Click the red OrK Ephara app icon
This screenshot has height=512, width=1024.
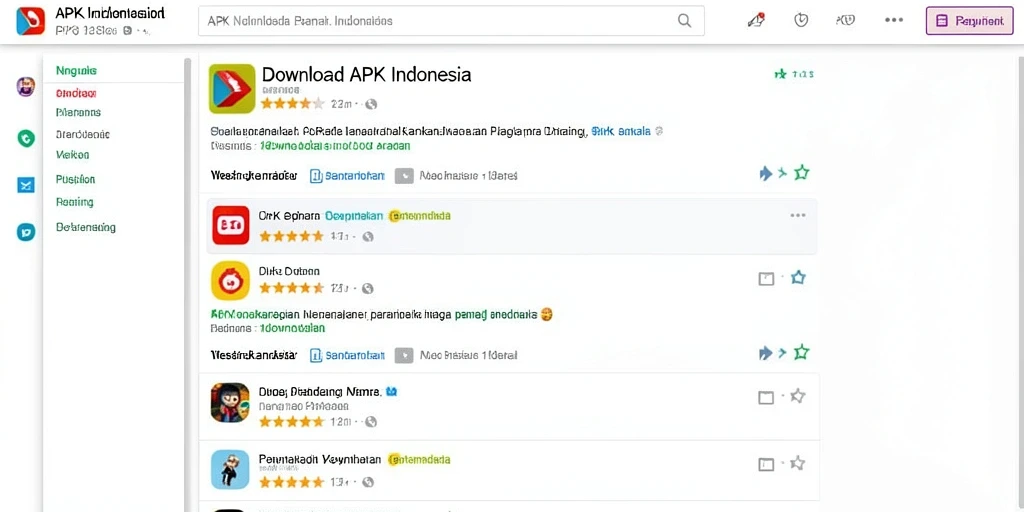(x=231, y=225)
